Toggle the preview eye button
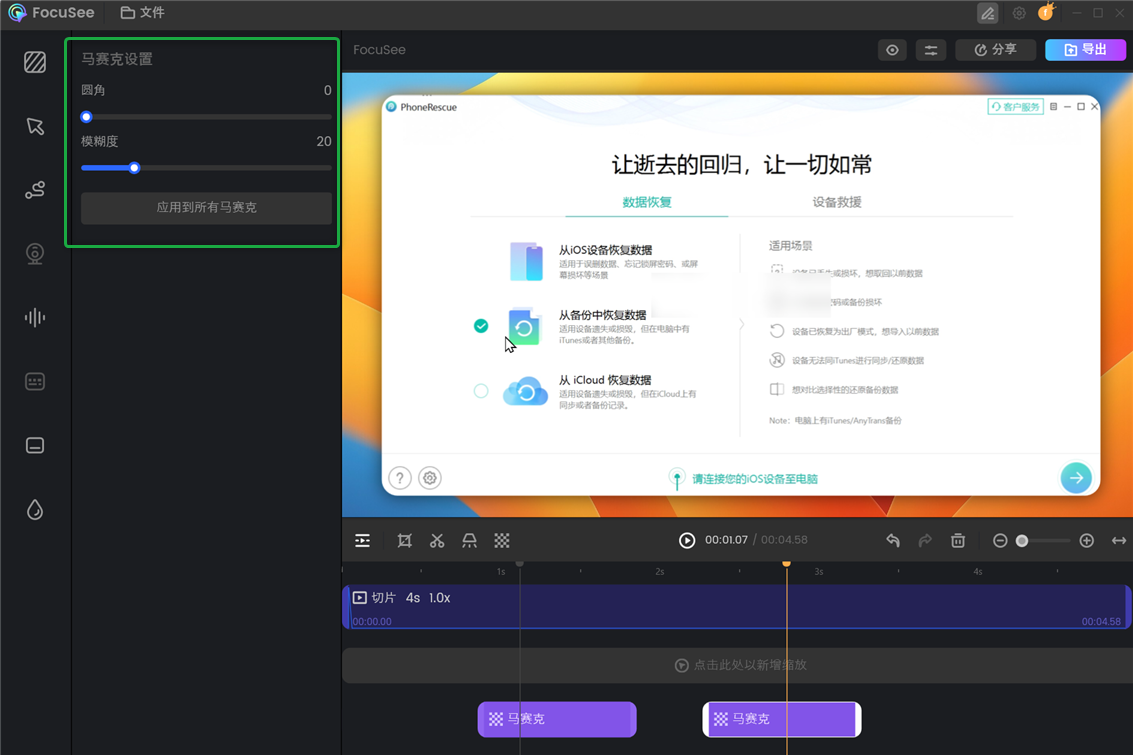Image resolution: width=1133 pixels, height=755 pixels. click(892, 50)
